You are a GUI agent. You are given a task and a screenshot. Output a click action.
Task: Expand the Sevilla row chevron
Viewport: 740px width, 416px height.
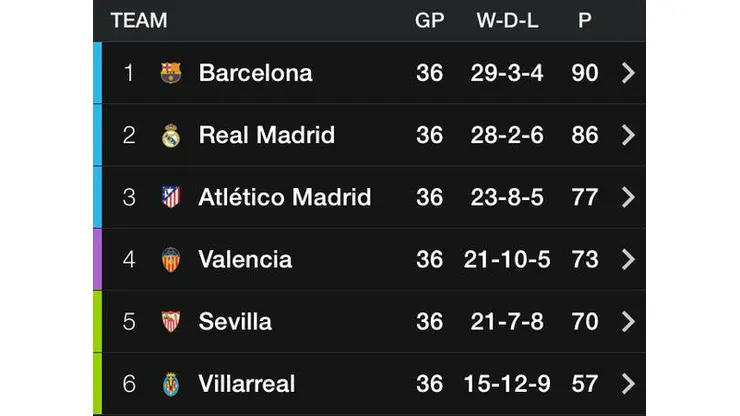pos(628,322)
